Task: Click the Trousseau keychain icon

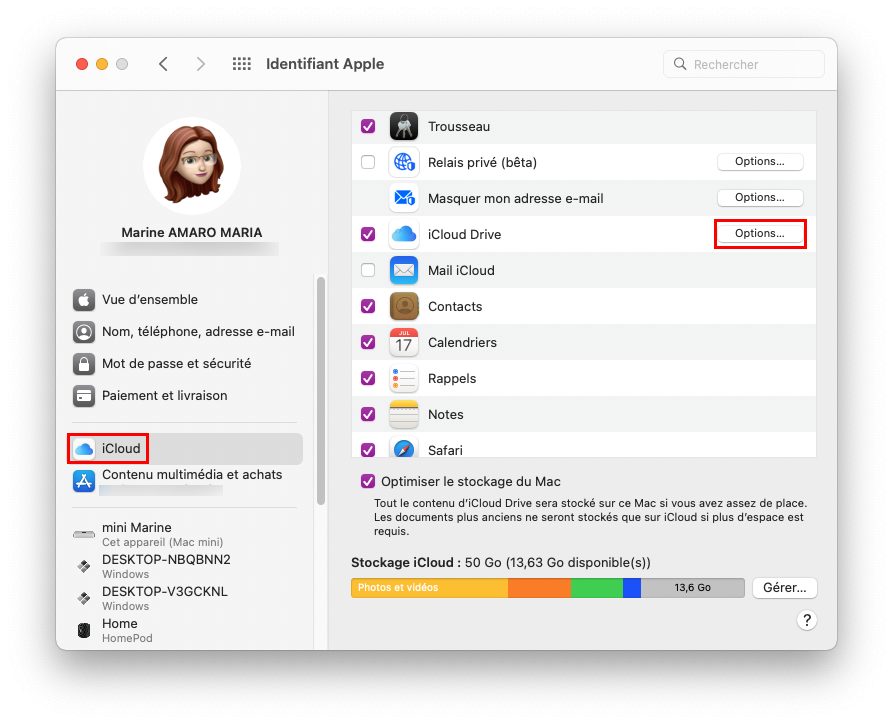Action: click(403, 127)
